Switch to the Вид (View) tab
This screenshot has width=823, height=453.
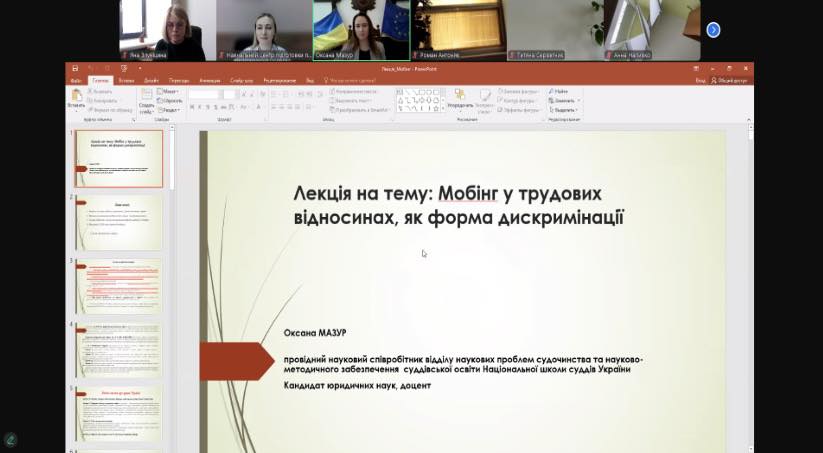(310, 80)
